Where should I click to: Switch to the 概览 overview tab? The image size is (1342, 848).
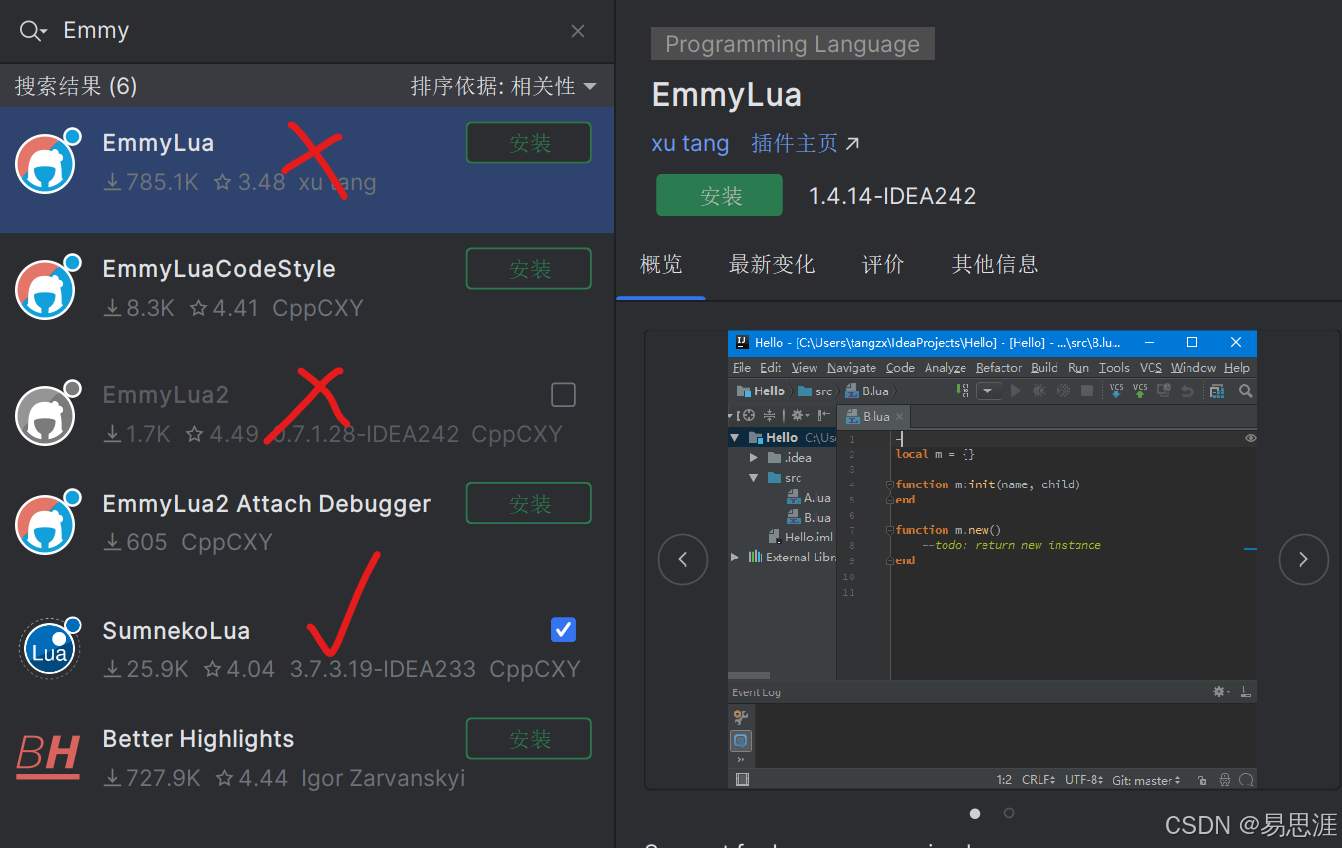[x=661, y=264]
